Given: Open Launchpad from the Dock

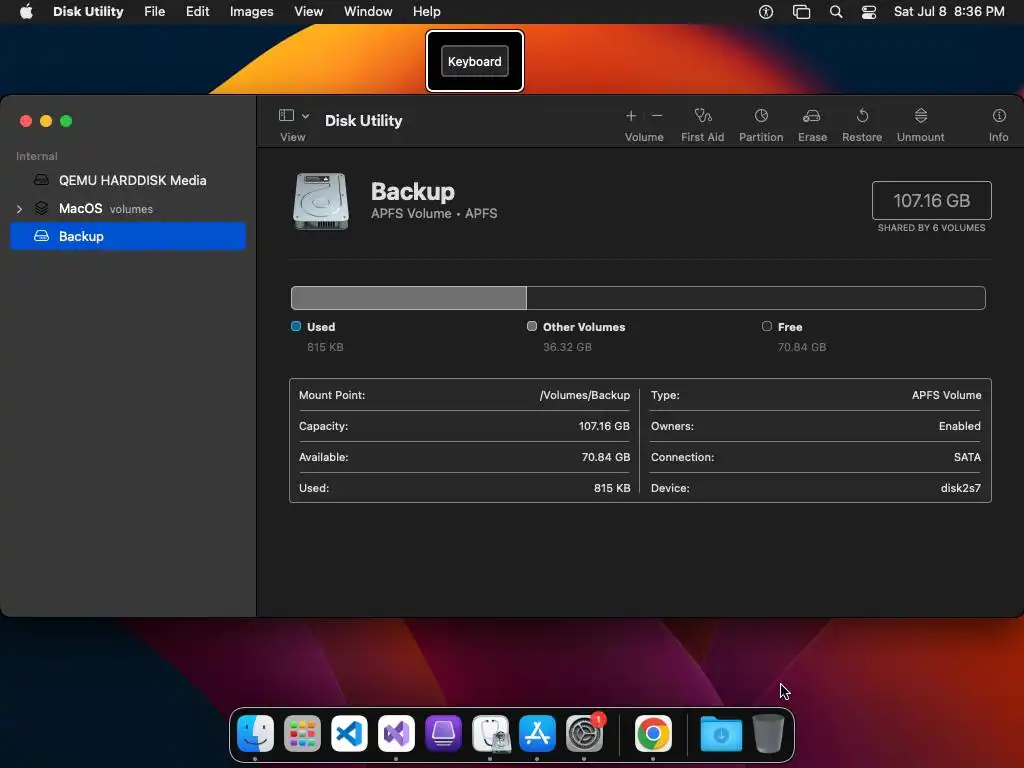Looking at the screenshot, I should pyautogui.click(x=302, y=733).
